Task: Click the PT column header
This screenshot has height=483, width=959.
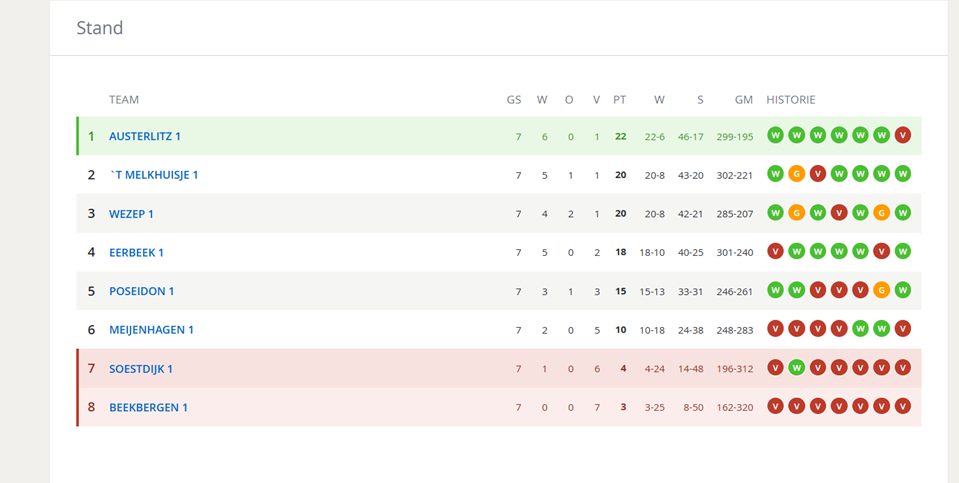Action: [620, 99]
